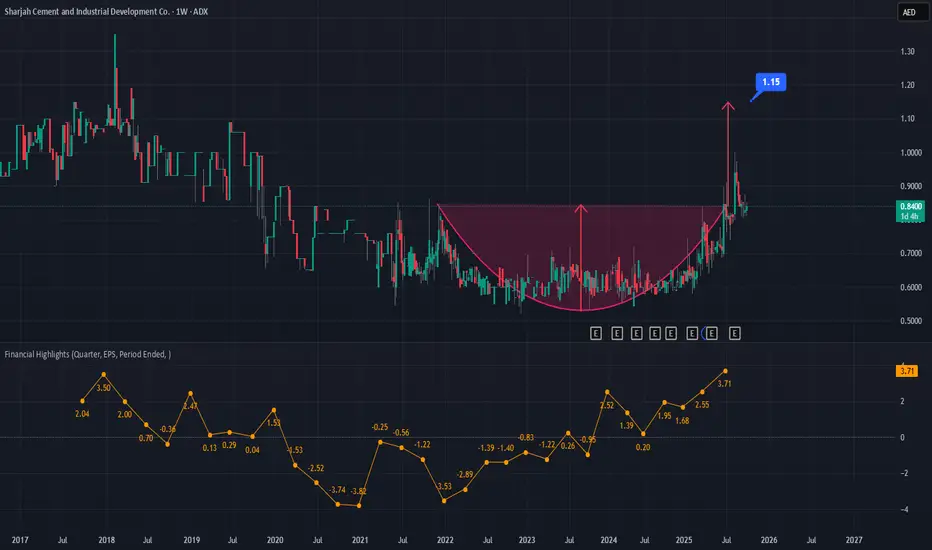Click the 2026 label on time axis

tap(769, 540)
